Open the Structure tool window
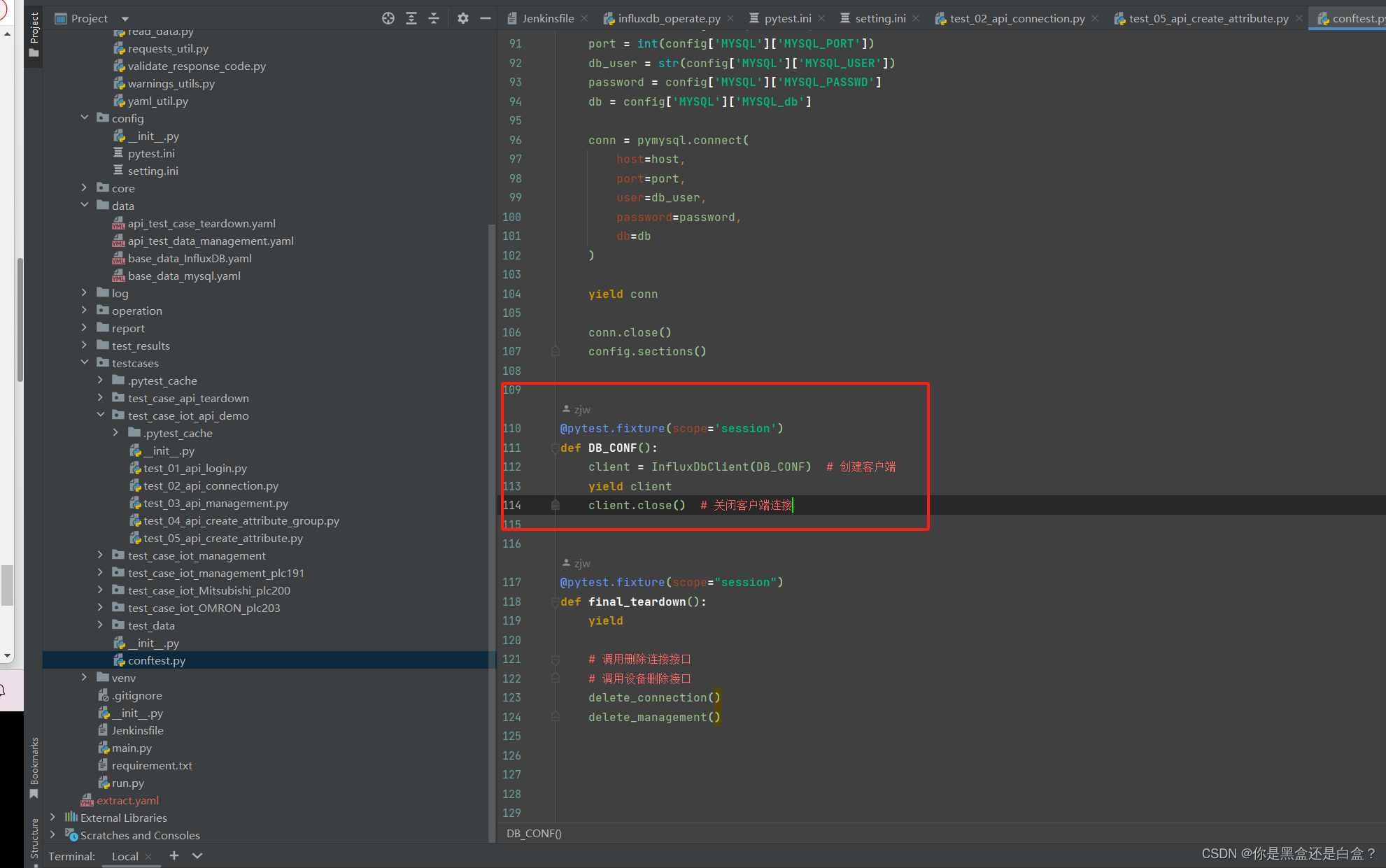 (34, 839)
